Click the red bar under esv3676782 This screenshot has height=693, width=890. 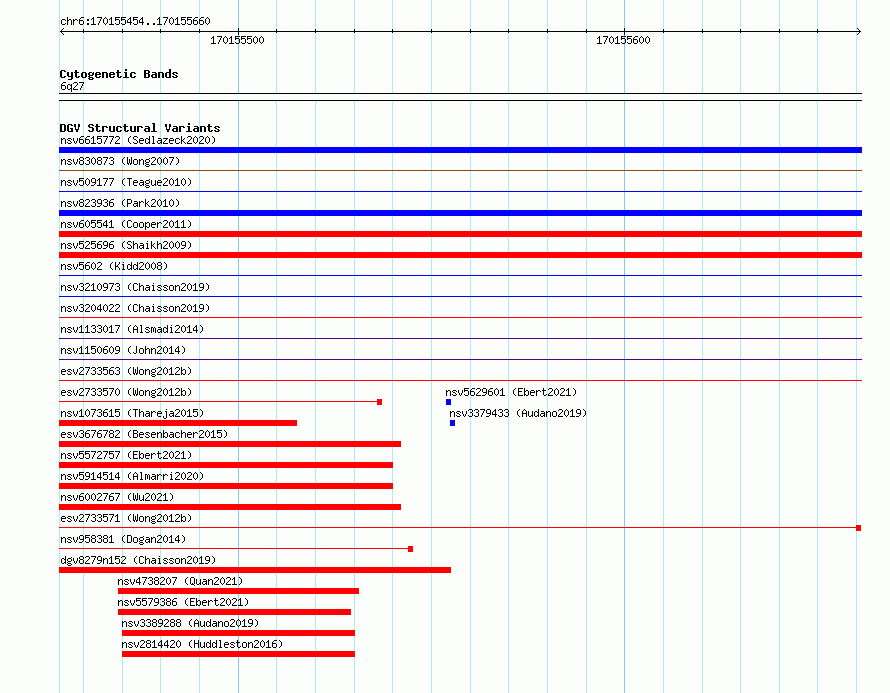click(x=230, y=444)
